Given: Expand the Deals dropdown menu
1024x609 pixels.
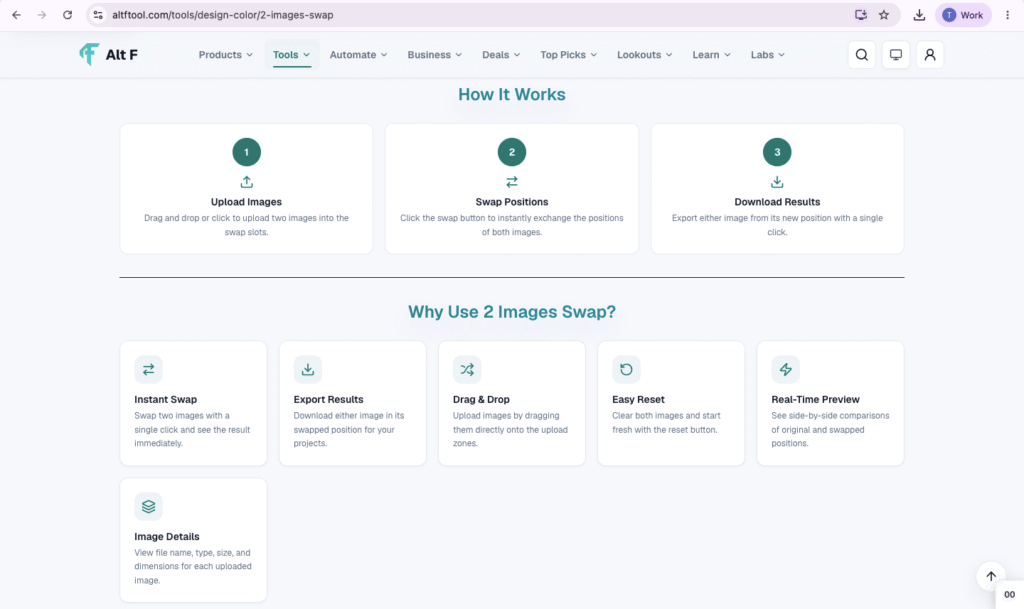Looking at the screenshot, I should [501, 55].
